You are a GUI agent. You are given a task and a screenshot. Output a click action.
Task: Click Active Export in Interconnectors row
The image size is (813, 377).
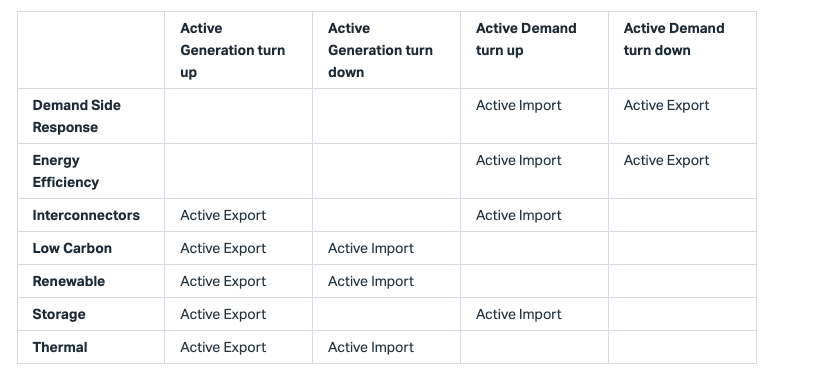point(223,215)
